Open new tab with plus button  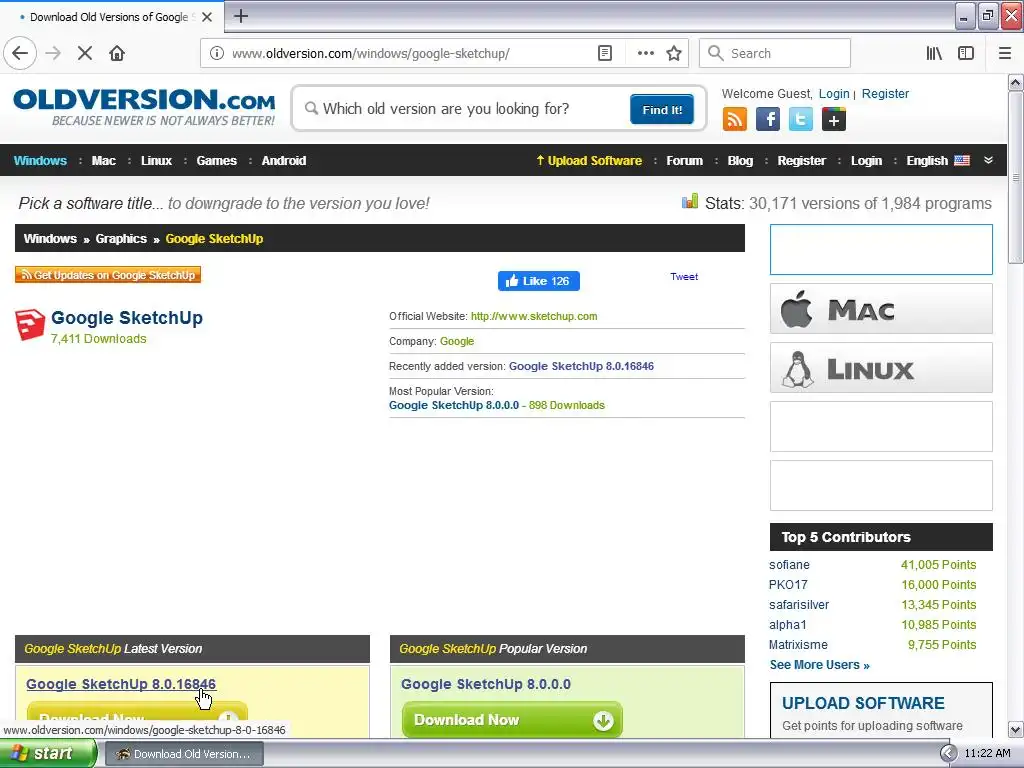click(241, 16)
